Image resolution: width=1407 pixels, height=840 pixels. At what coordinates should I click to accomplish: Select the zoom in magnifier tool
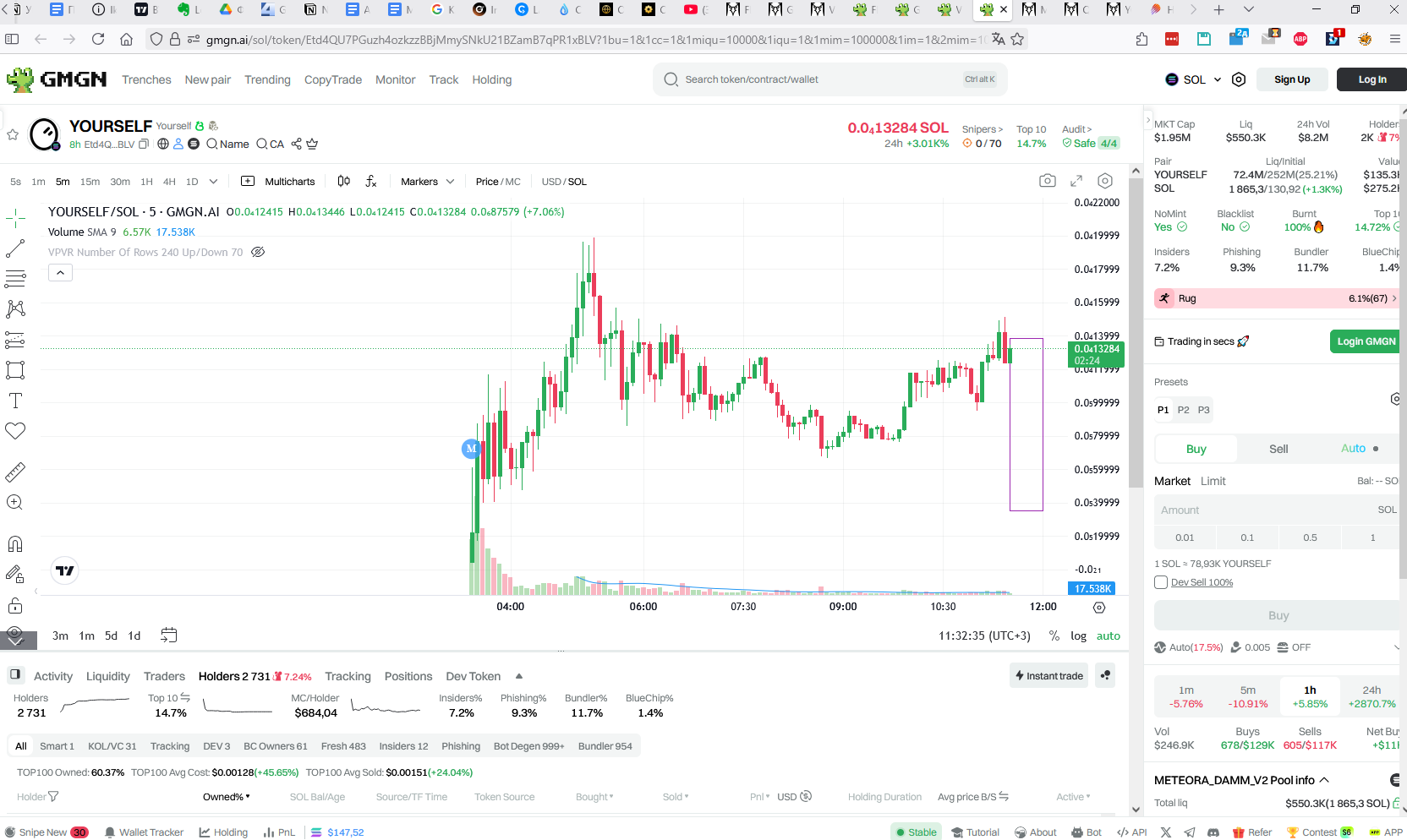coord(15,502)
